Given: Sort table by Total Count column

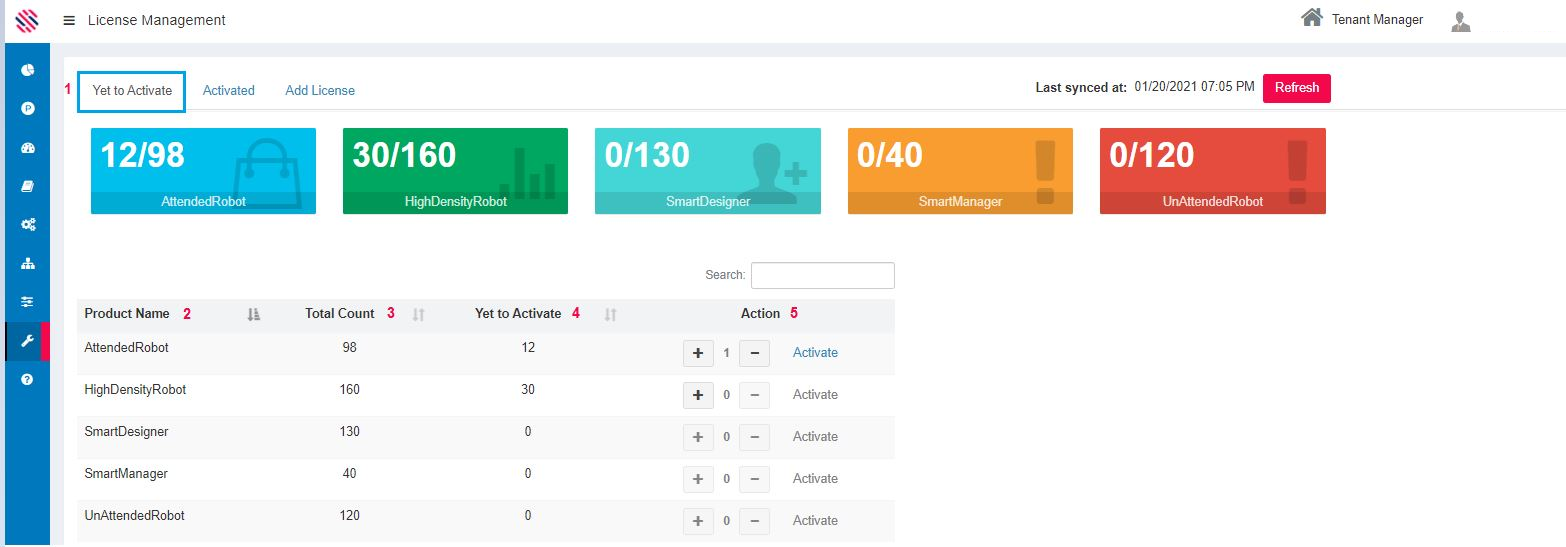Looking at the screenshot, I should pyautogui.click(x=419, y=314).
